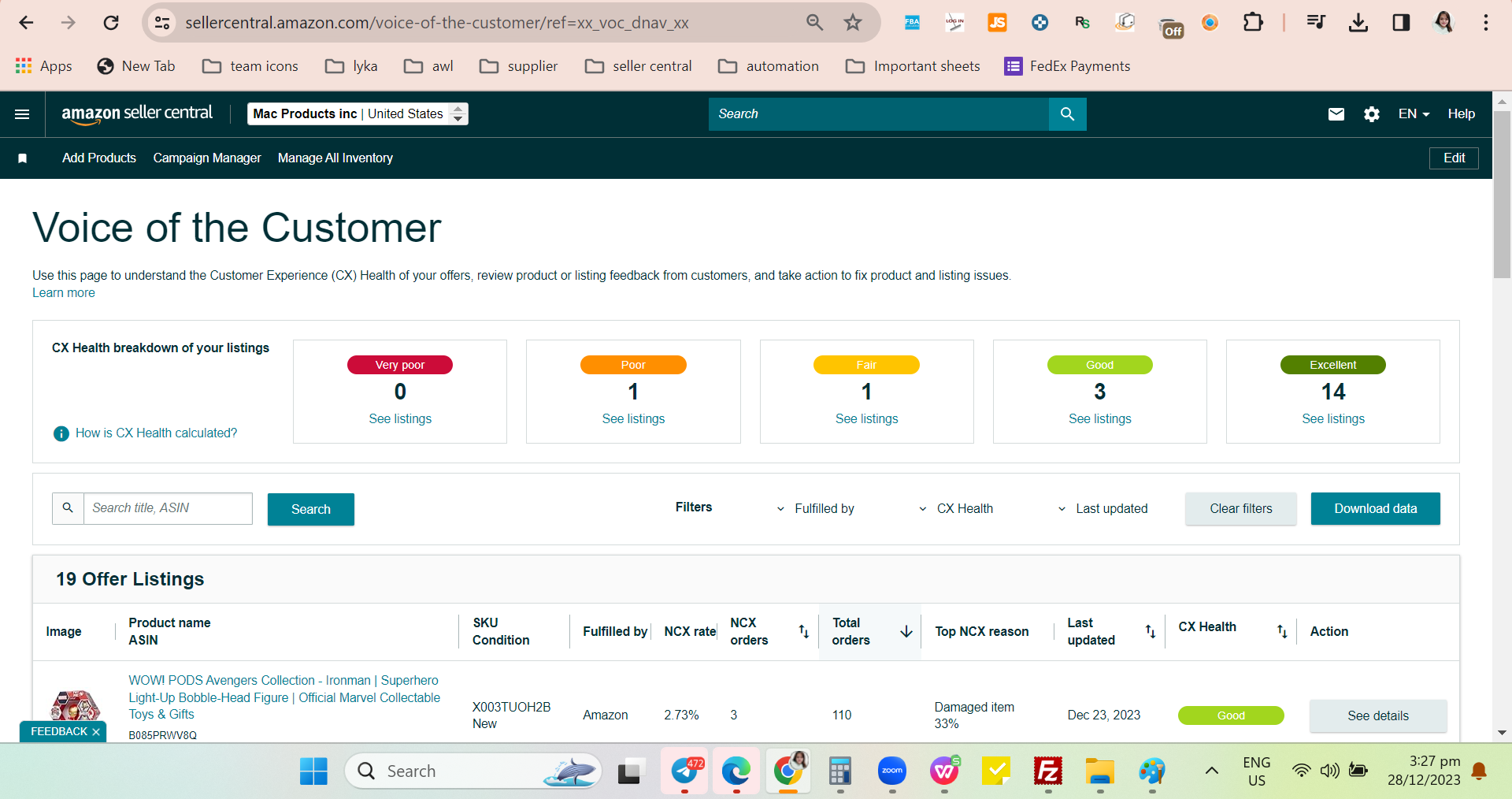
Task: Open the Mac Products inc marketplace selector
Action: click(358, 114)
